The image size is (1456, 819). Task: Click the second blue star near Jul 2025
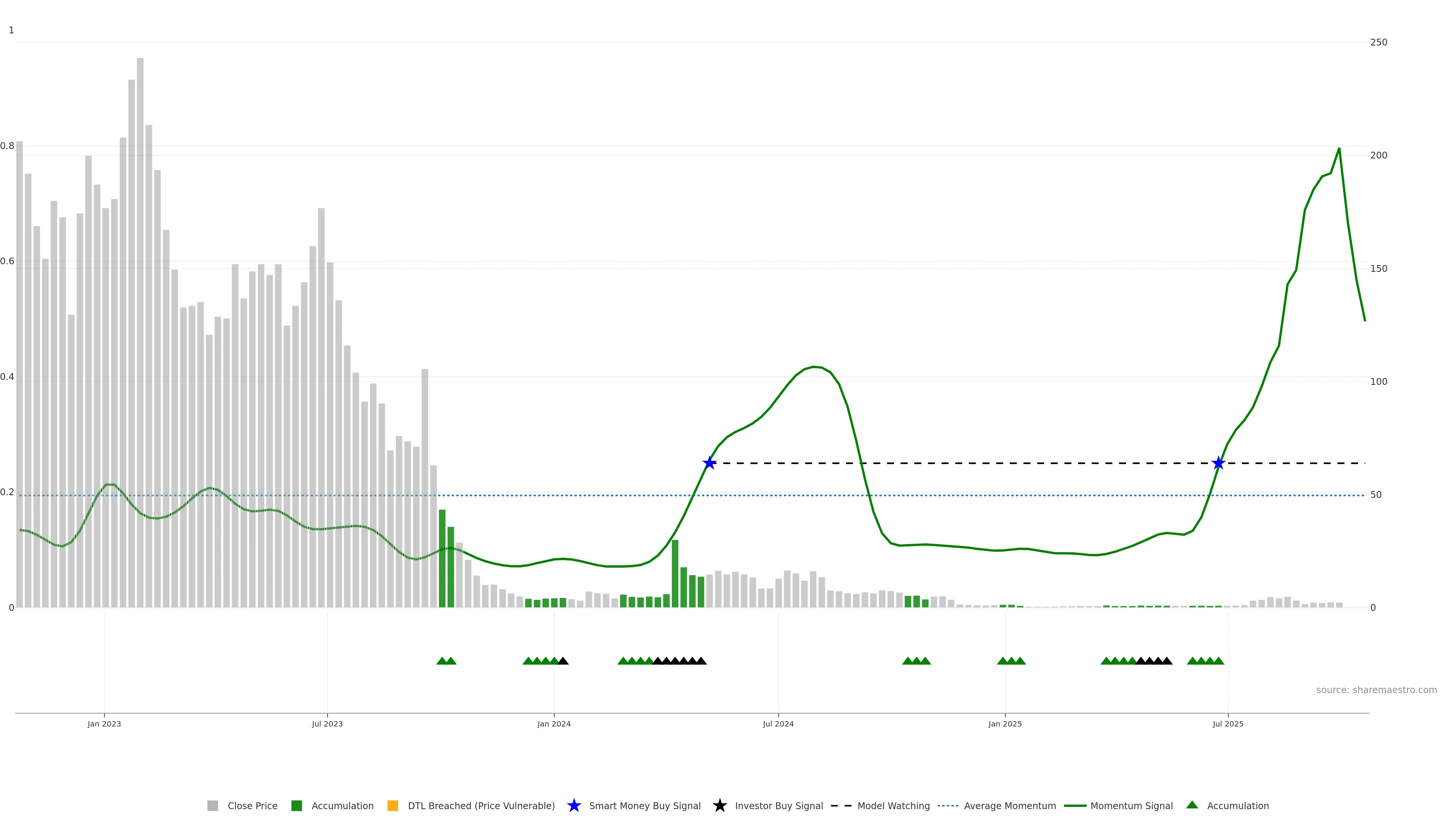[x=1219, y=463]
